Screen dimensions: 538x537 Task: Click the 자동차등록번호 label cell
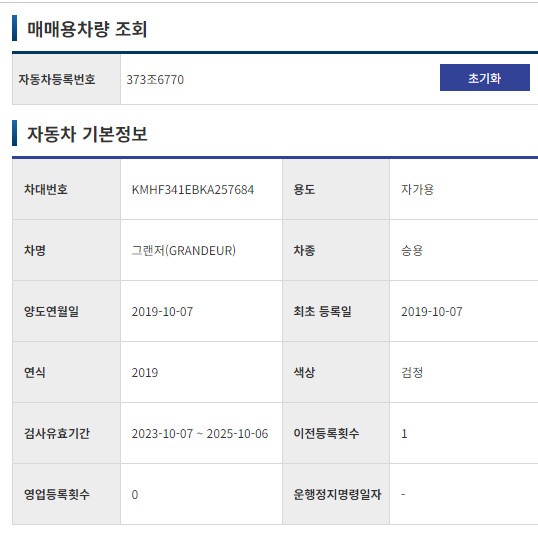point(67,80)
